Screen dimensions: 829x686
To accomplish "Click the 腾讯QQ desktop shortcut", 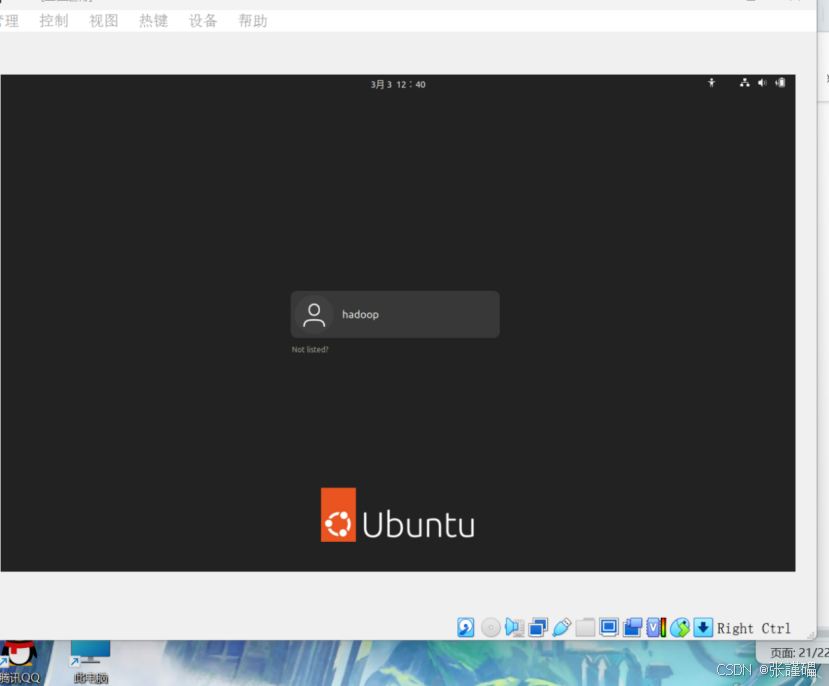I will click(20, 663).
